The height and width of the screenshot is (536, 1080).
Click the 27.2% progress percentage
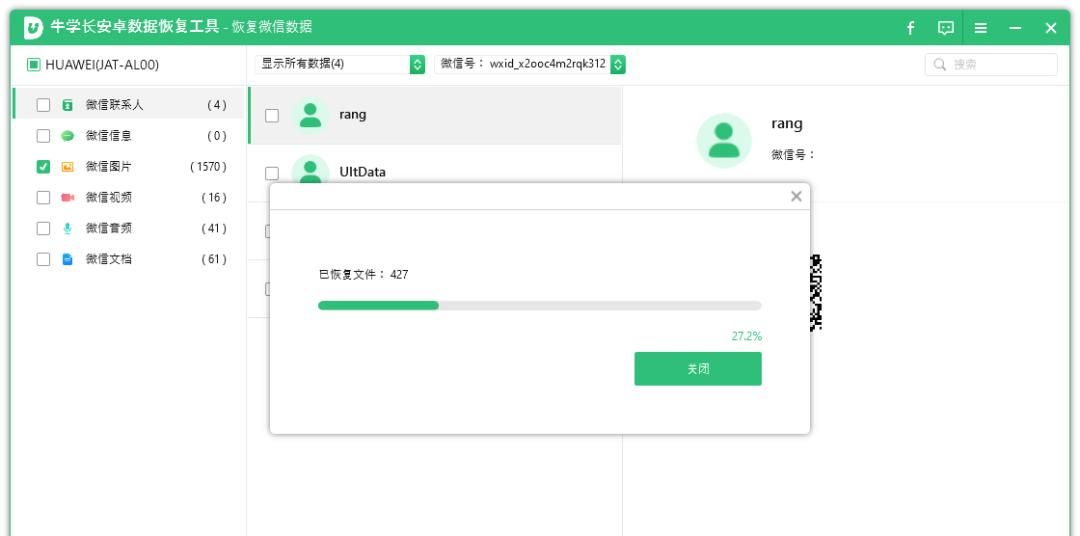pyautogui.click(x=747, y=336)
